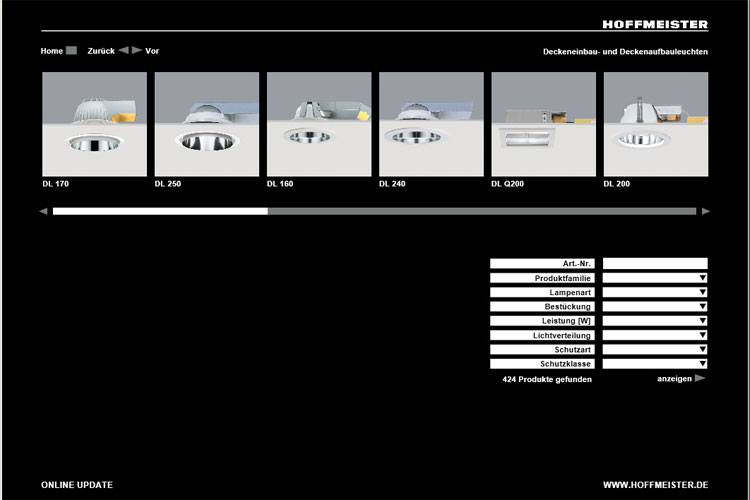Click the anzeigen arrow icon
The width and height of the screenshot is (750, 500).
click(700, 378)
